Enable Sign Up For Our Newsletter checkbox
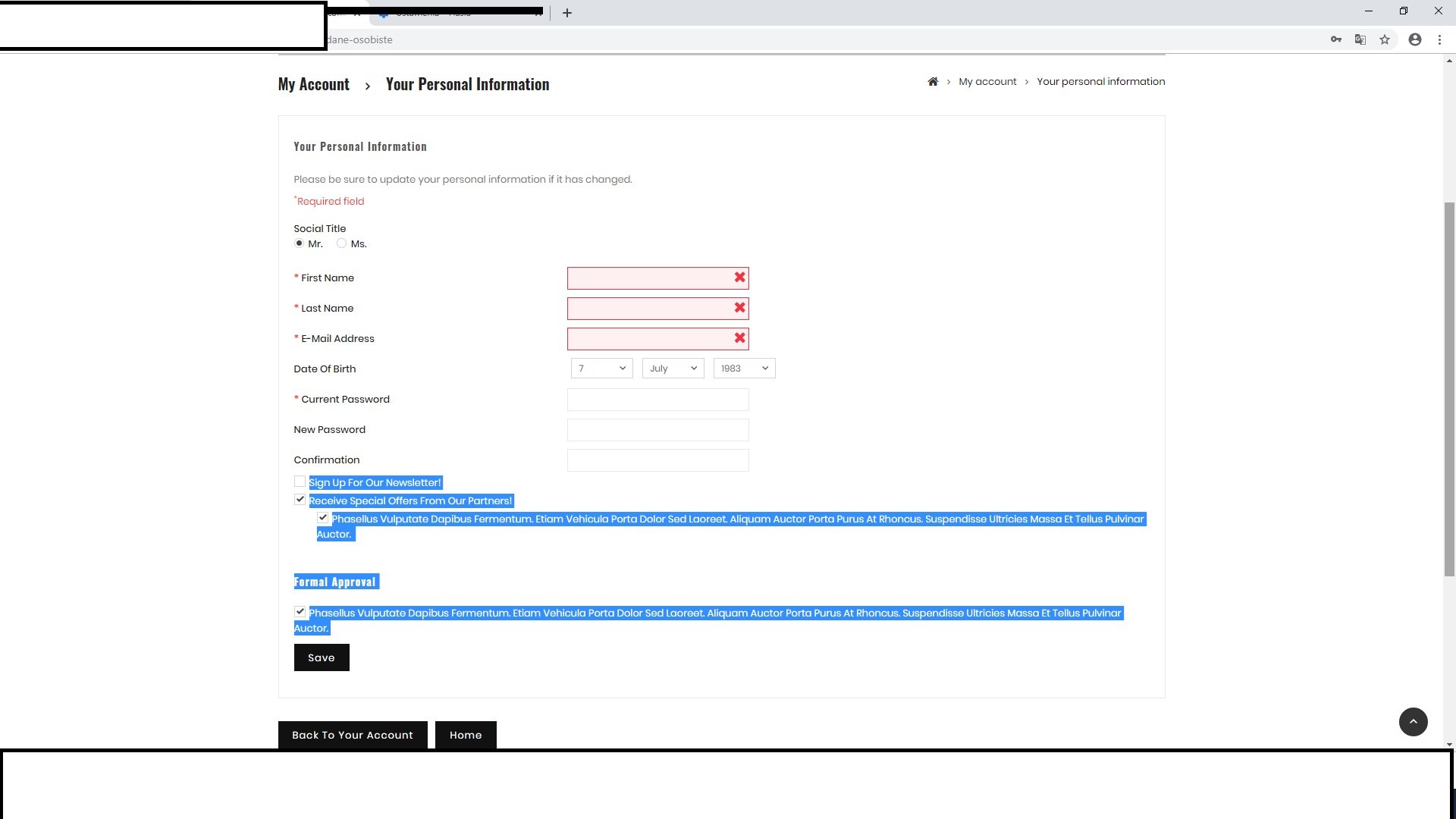1456x819 pixels. 300,482
